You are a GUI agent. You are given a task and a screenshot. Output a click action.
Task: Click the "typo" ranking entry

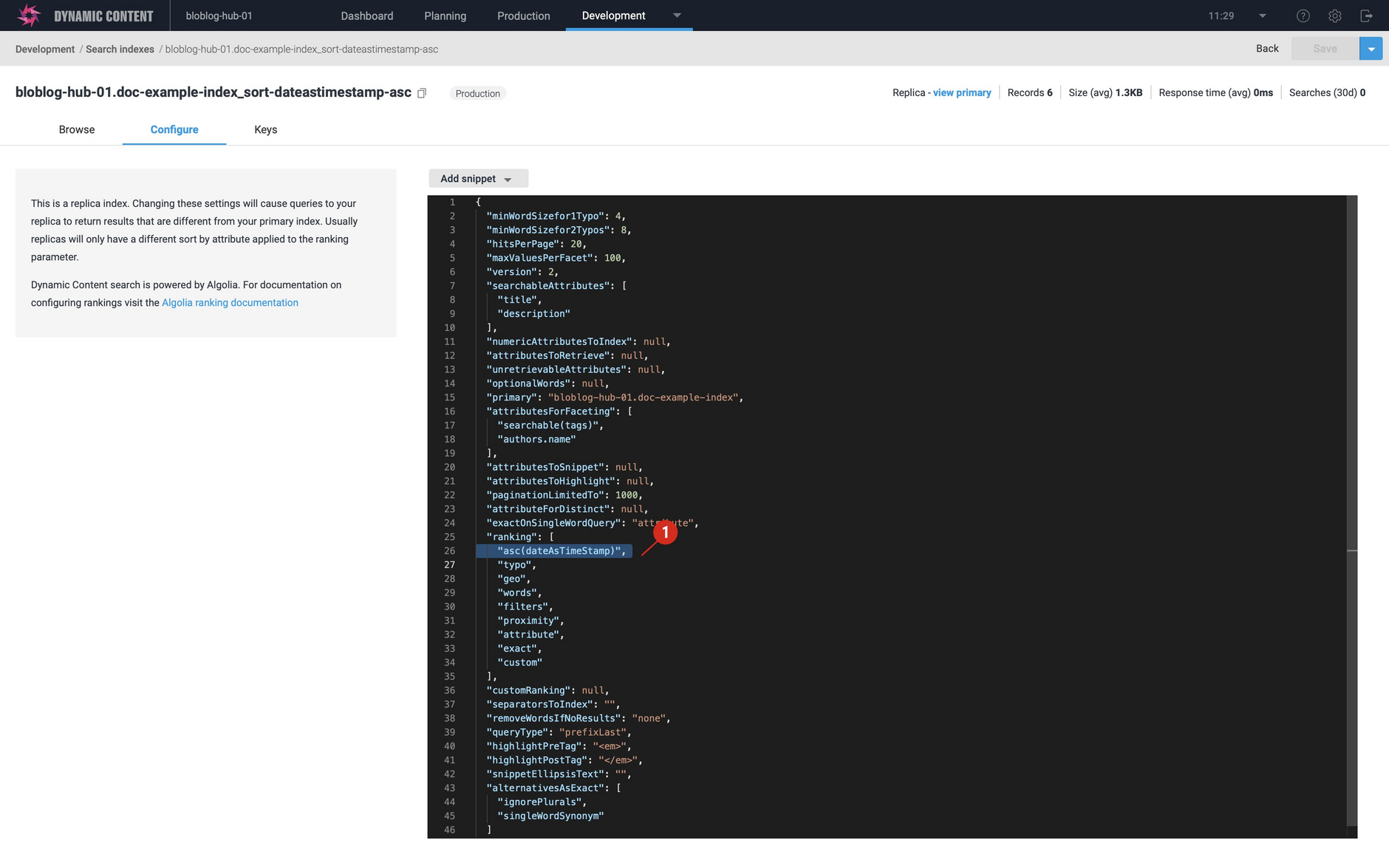516,565
